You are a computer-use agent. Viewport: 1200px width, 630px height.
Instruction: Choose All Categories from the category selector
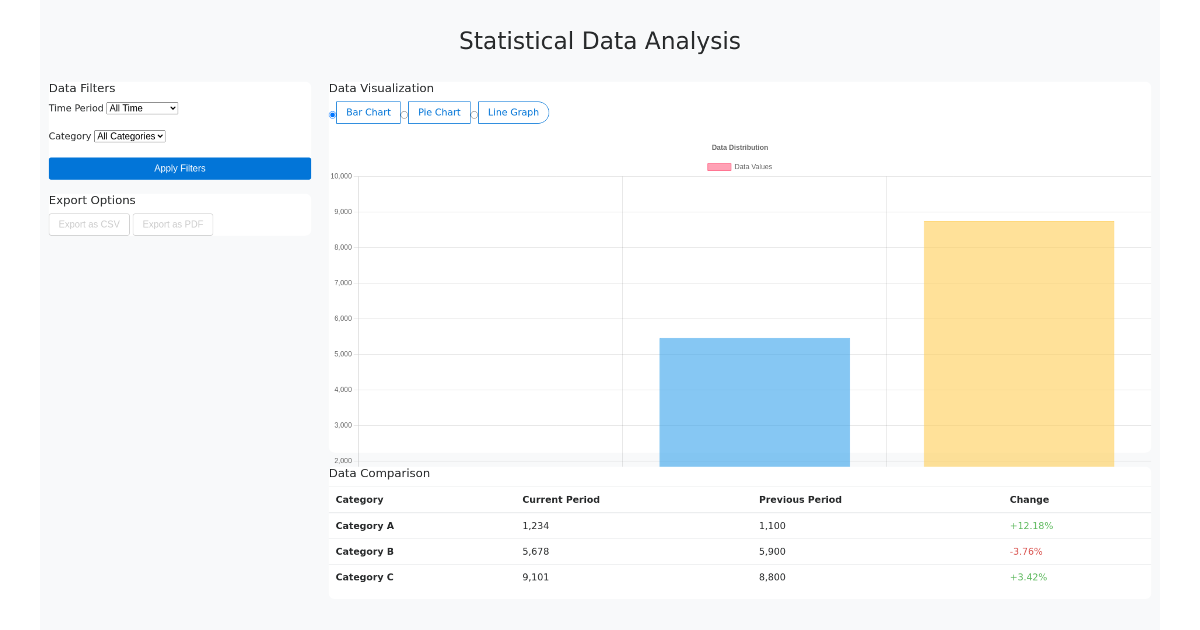(129, 136)
